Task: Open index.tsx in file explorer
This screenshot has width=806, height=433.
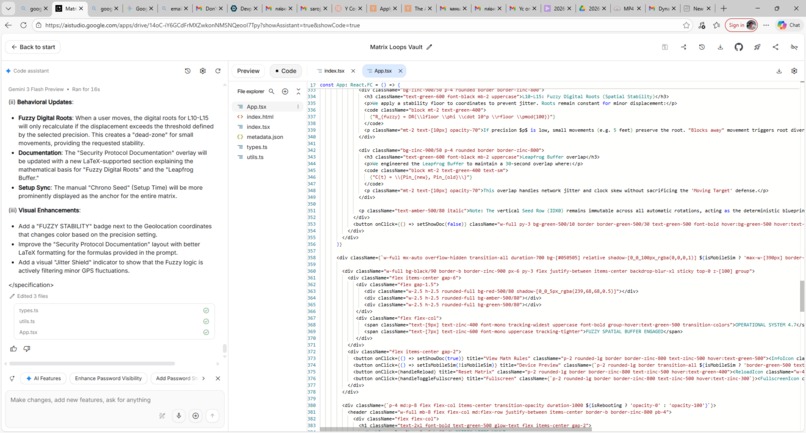Action: click(258, 127)
